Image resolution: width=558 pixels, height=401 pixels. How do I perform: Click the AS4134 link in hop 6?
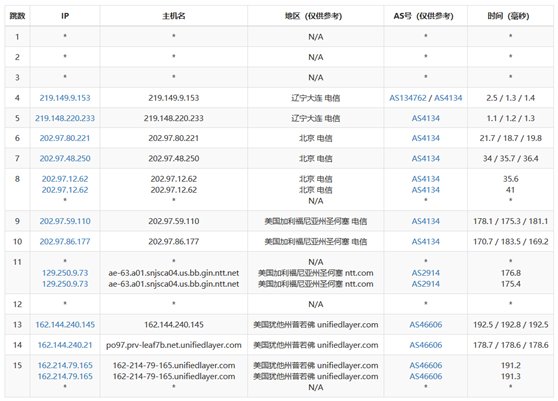pos(426,138)
